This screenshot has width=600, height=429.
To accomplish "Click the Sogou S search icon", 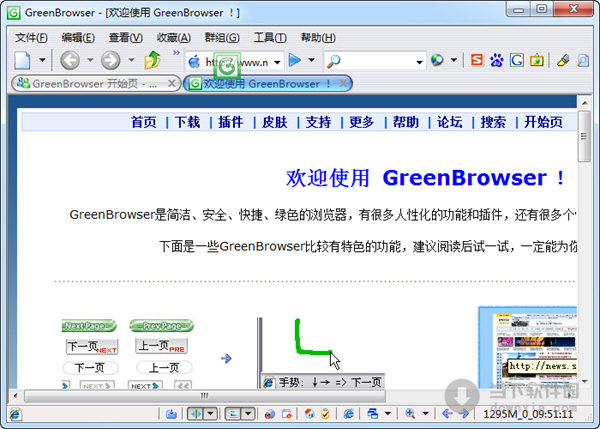I will click(x=477, y=60).
